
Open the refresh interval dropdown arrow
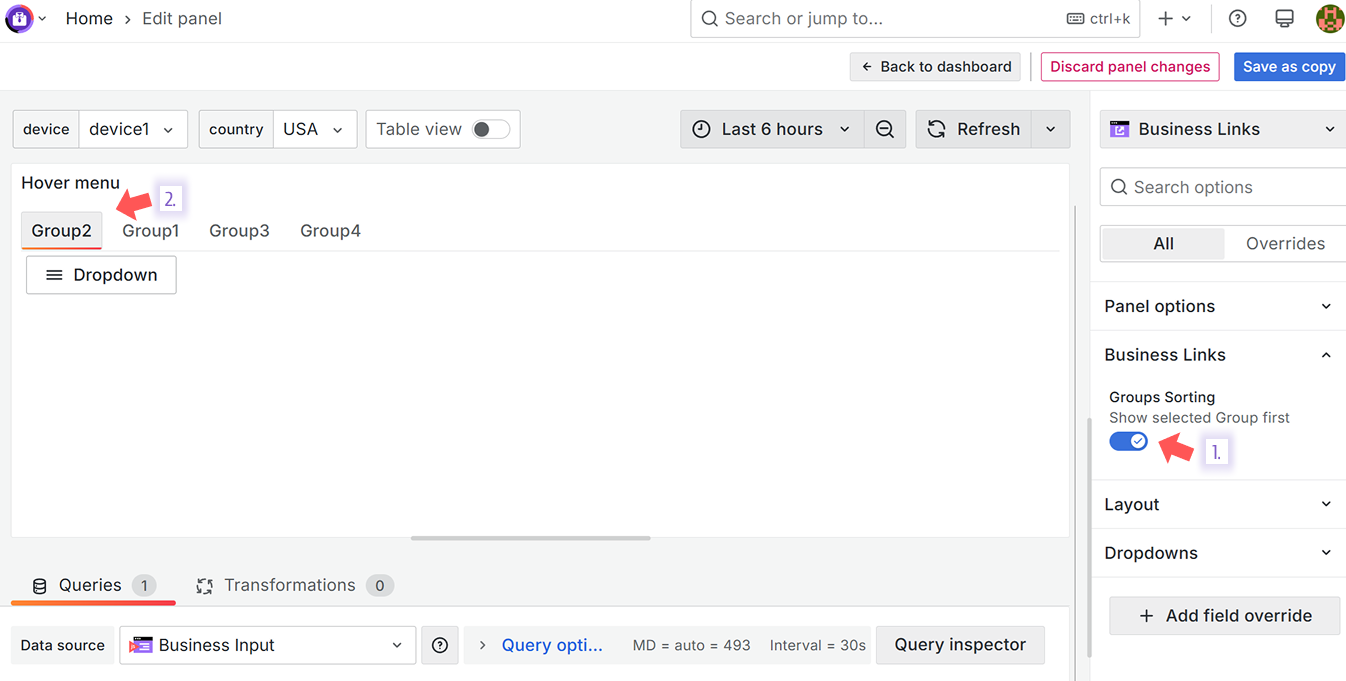(x=1050, y=129)
